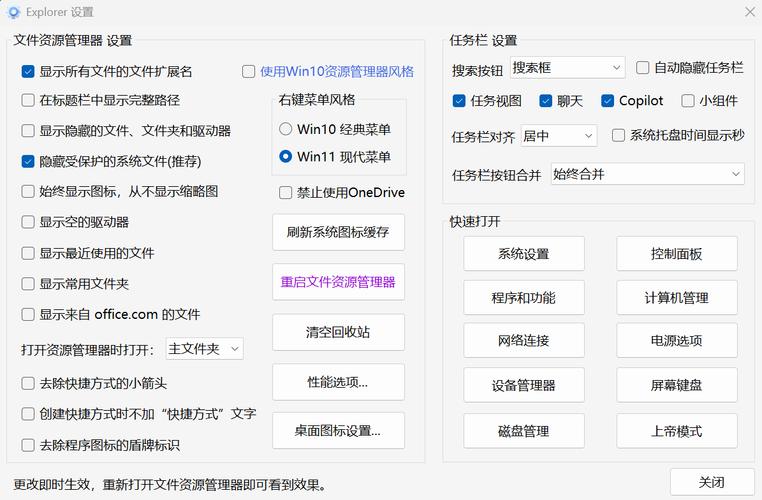762x500 pixels.
Task: Check 显示常用文件夹 box
Action: tap(28, 284)
